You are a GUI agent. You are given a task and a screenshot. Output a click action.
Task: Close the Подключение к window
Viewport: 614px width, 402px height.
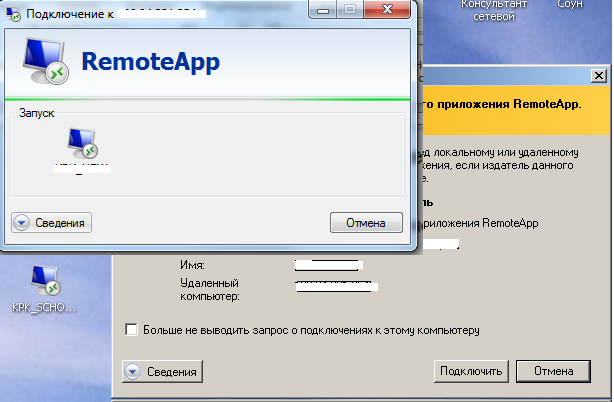[387, 9]
